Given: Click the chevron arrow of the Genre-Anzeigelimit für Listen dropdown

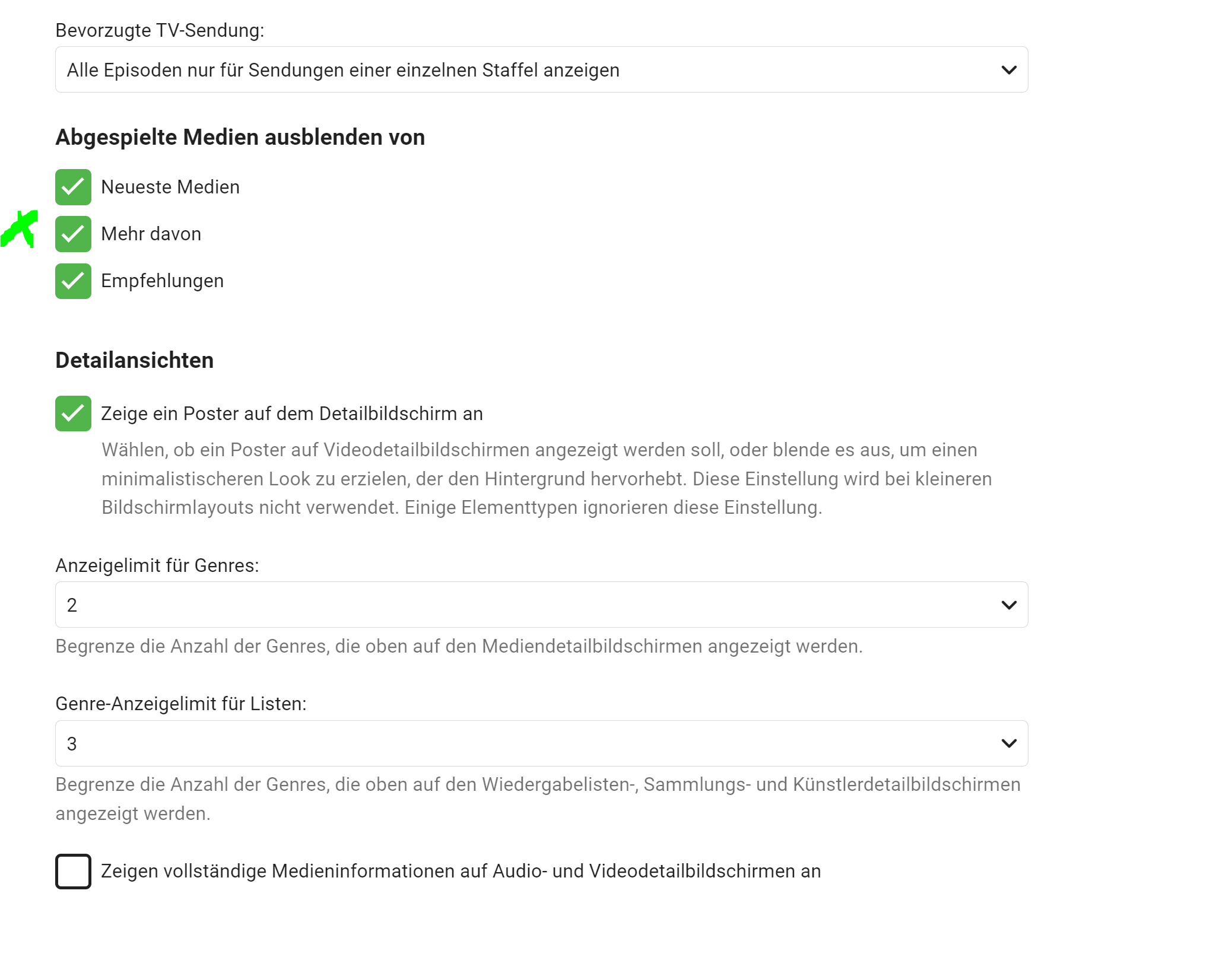Looking at the screenshot, I should tap(1008, 743).
